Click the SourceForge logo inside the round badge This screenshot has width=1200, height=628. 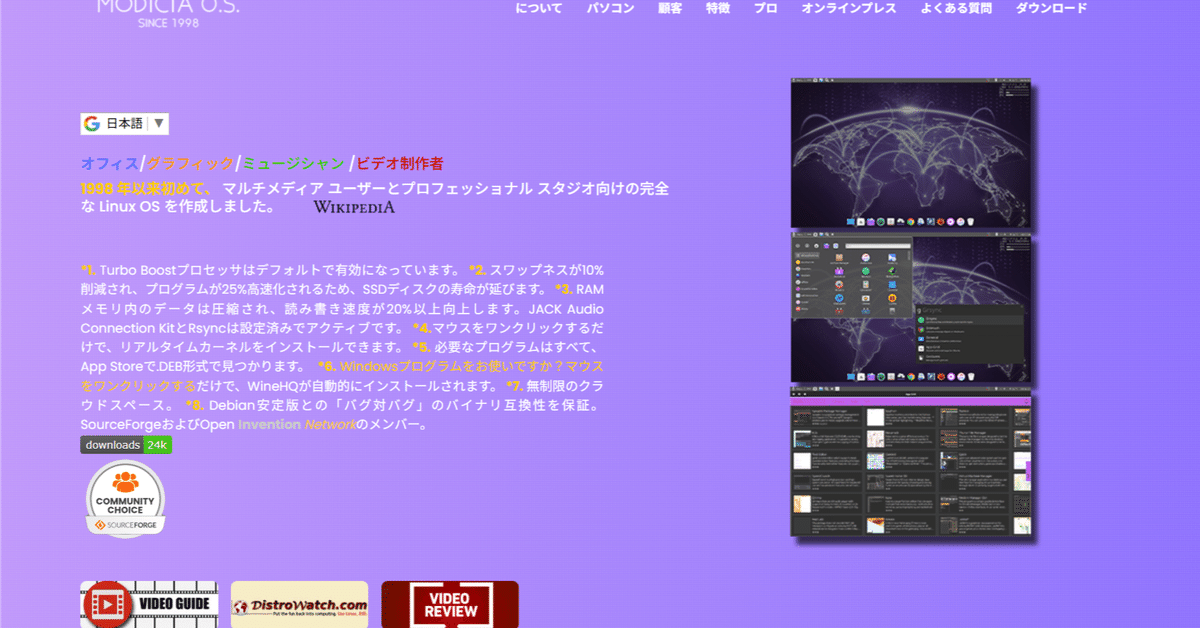124,522
